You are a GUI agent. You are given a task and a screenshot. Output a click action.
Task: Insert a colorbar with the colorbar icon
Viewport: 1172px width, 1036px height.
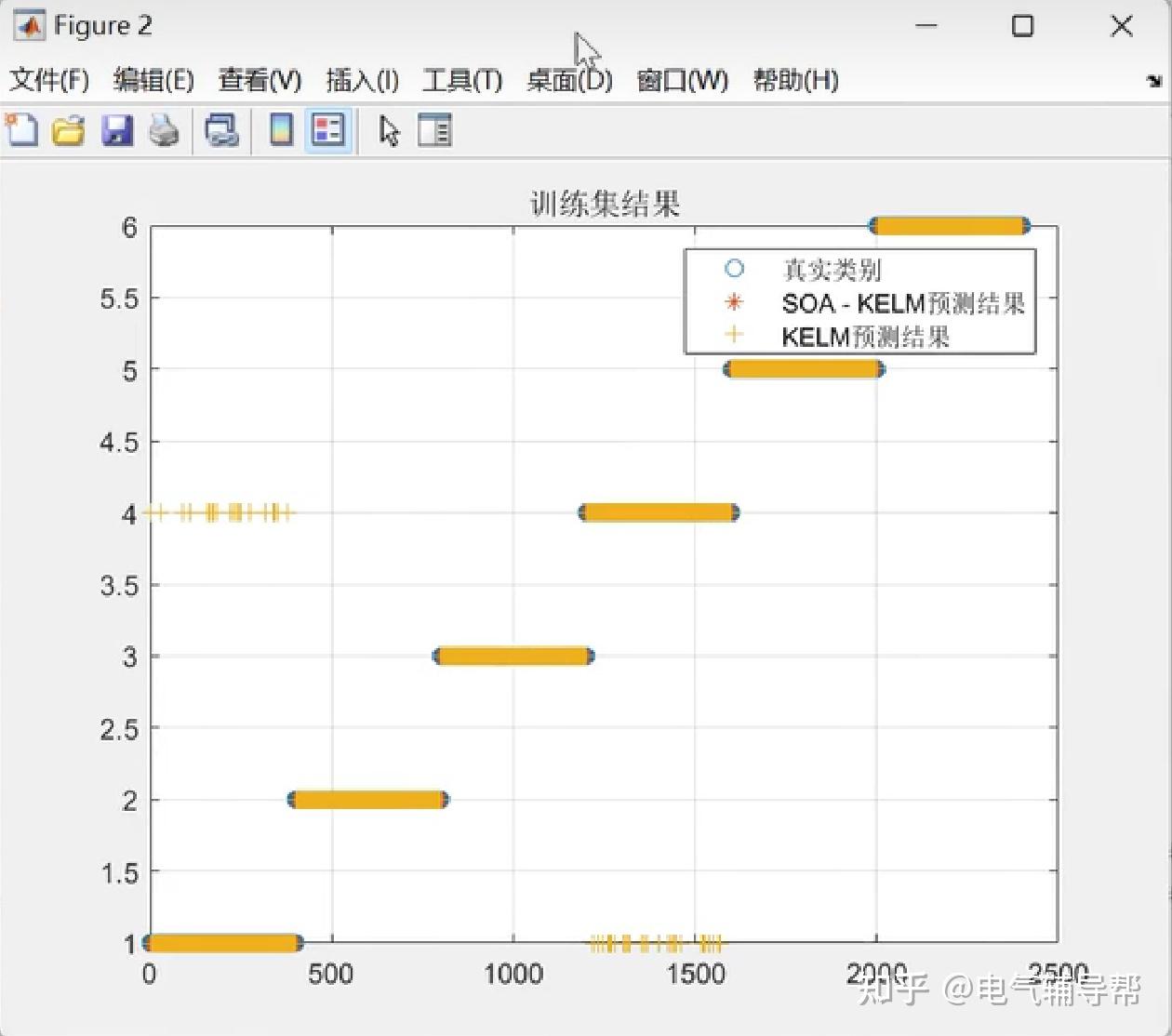[x=280, y=130]
